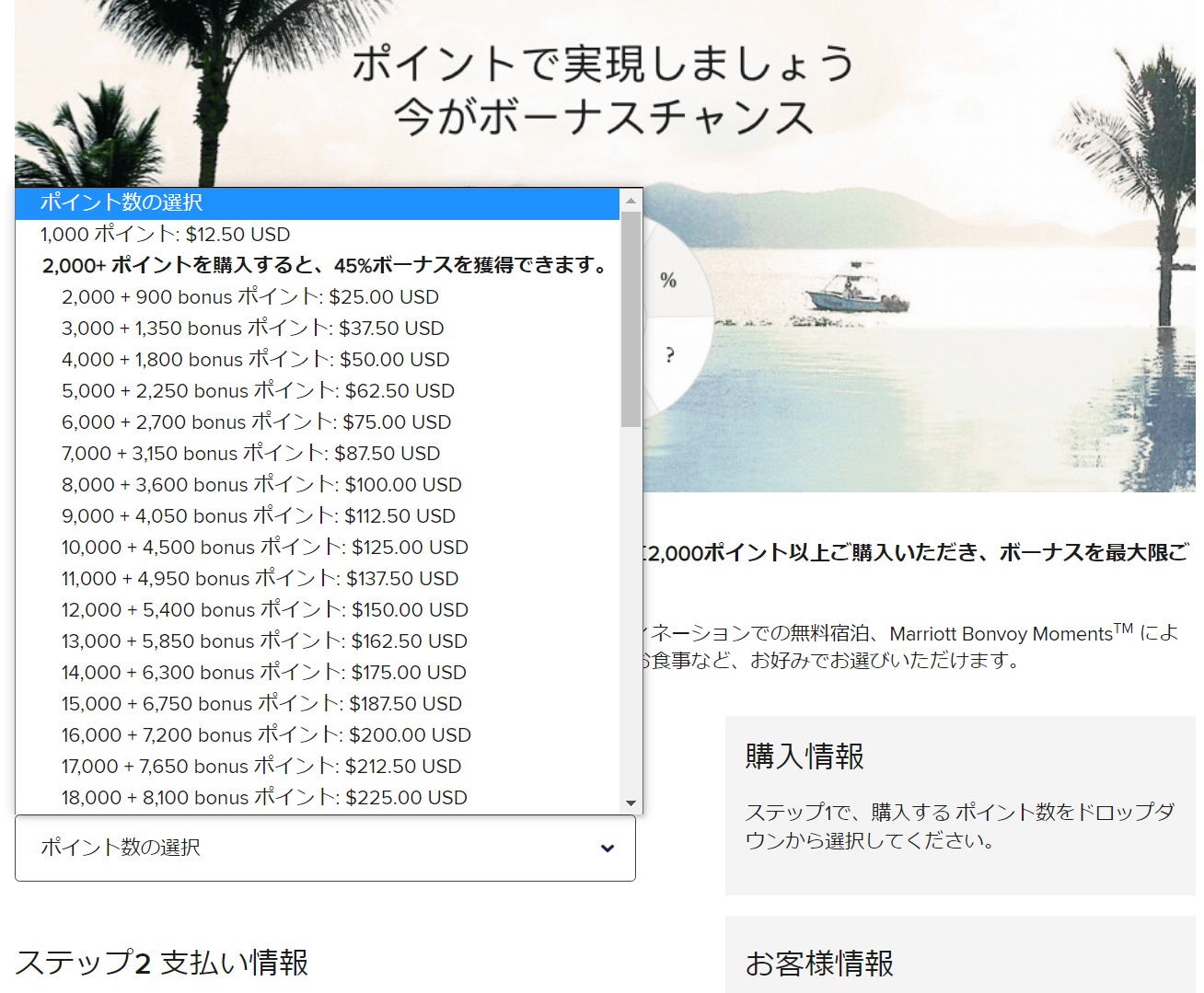This screenshot has height=993, width=1204.
Task: Click the scroll up arrow in the dropdown list
Action: [631, 201]
